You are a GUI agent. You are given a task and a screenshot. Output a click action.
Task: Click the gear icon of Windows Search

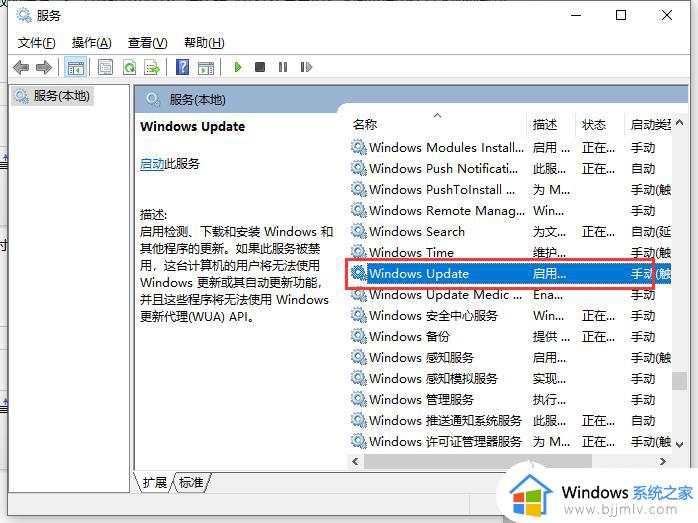[x=358, y=231]
